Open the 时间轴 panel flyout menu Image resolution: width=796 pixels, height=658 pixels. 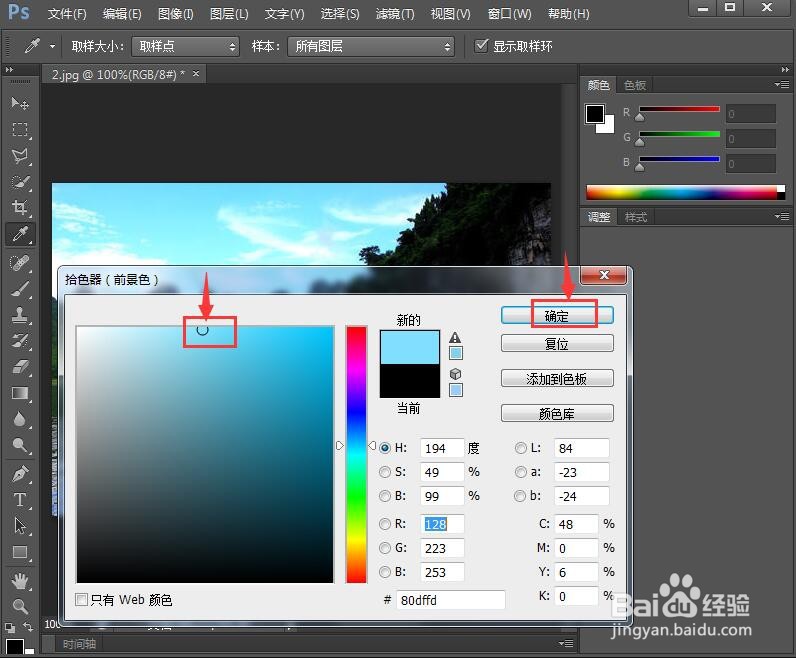click(566, 643)
